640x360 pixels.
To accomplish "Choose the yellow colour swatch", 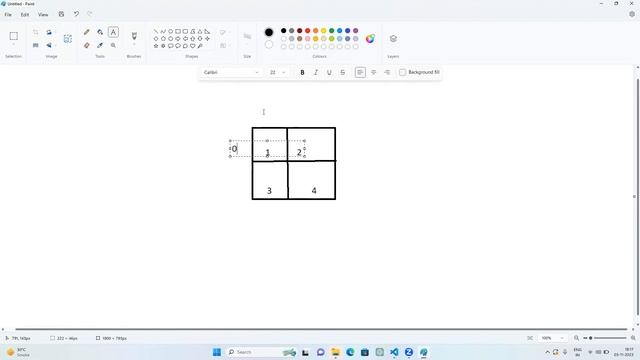I will pyautogui.click(x=324, y=31).
